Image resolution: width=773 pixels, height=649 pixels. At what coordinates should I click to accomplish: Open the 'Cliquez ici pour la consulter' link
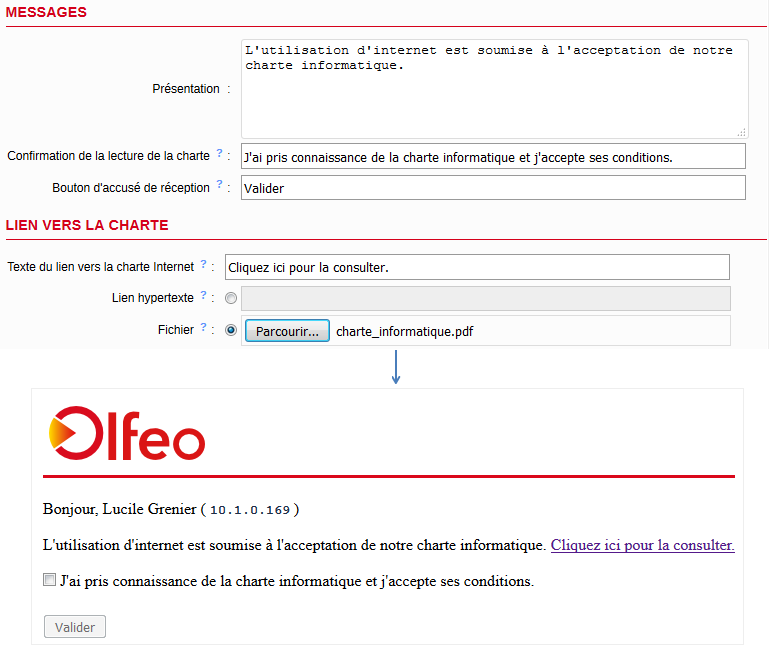(642, 546)
